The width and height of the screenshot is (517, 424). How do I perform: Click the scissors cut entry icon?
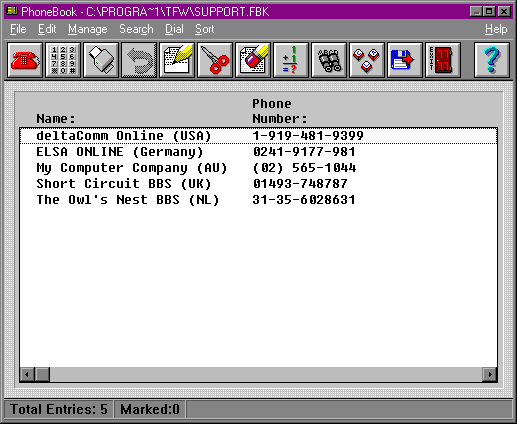coord(215,60)
